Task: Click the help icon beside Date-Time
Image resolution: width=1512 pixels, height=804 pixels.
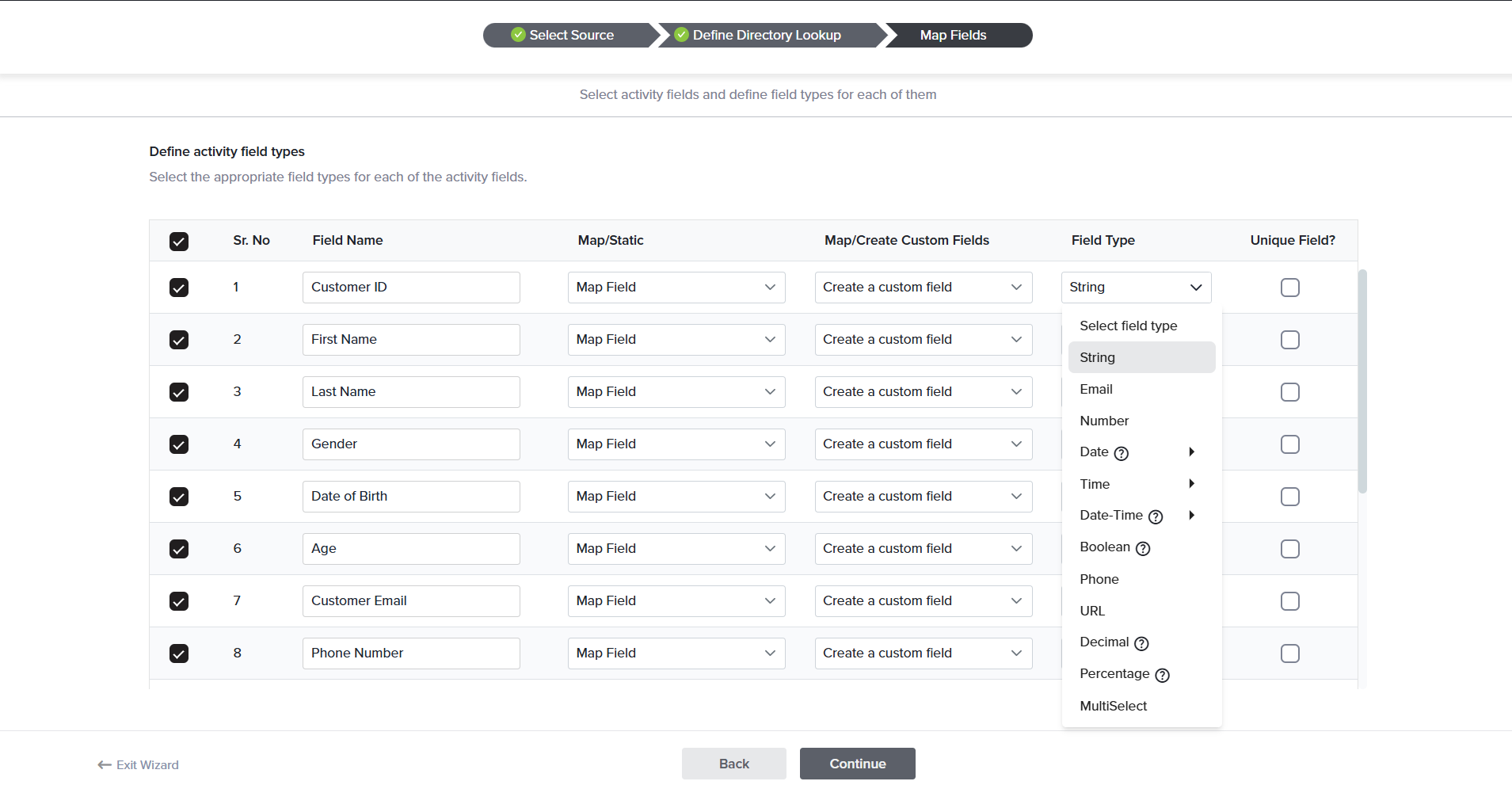Action: click(1156, 516)
